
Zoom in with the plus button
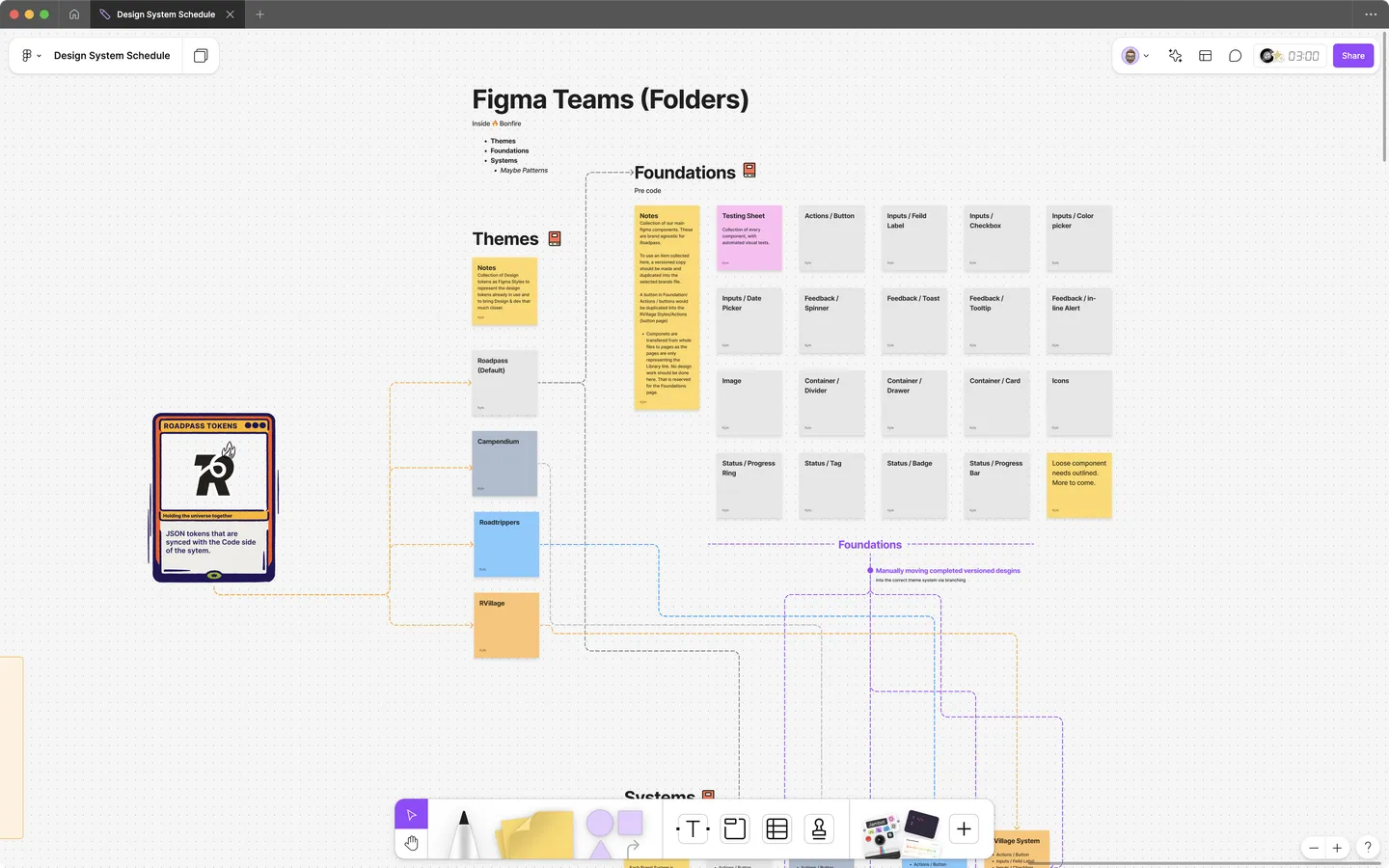pyautogui.click(x=1337, y=848)
